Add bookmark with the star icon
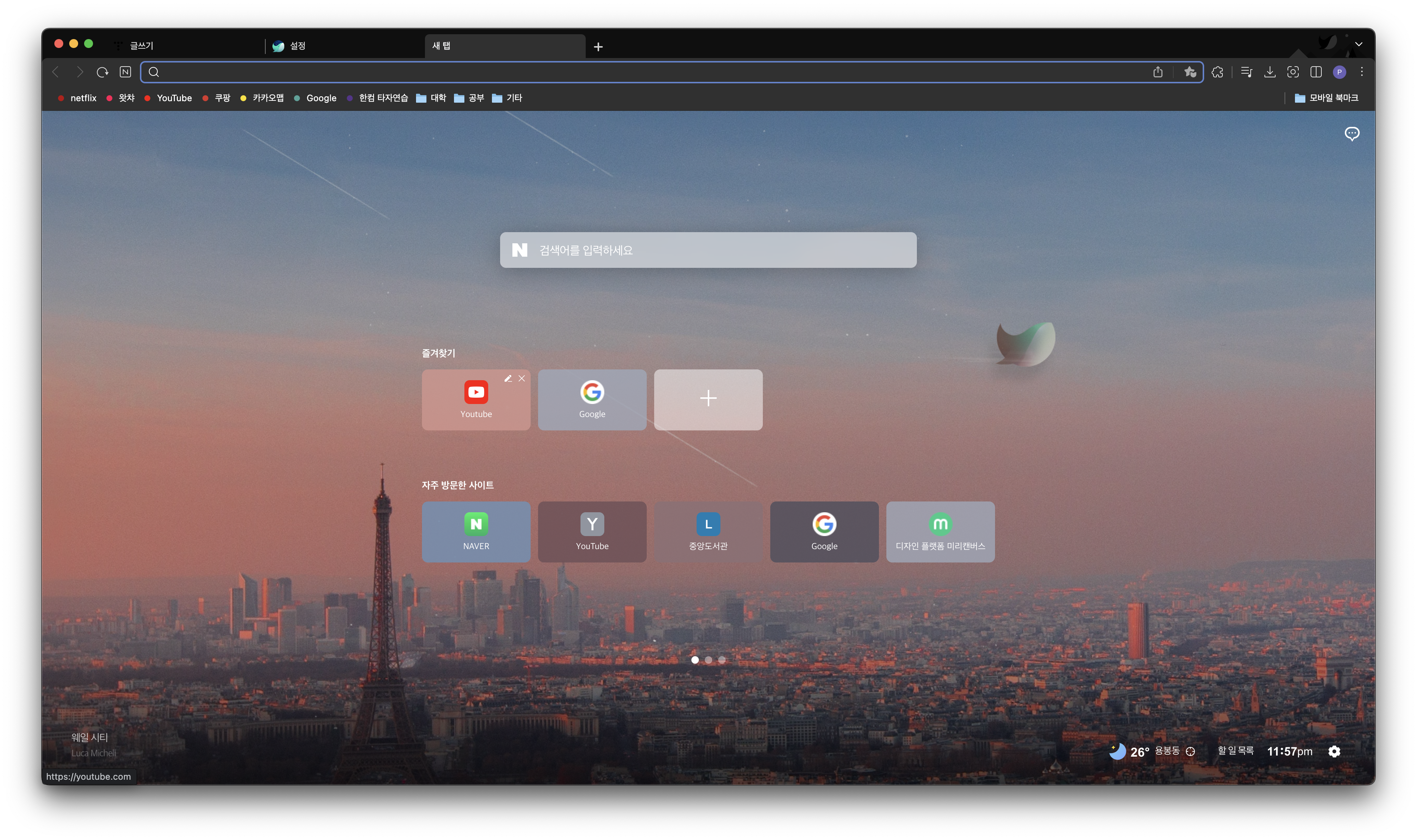 (x=1190, y=72)
